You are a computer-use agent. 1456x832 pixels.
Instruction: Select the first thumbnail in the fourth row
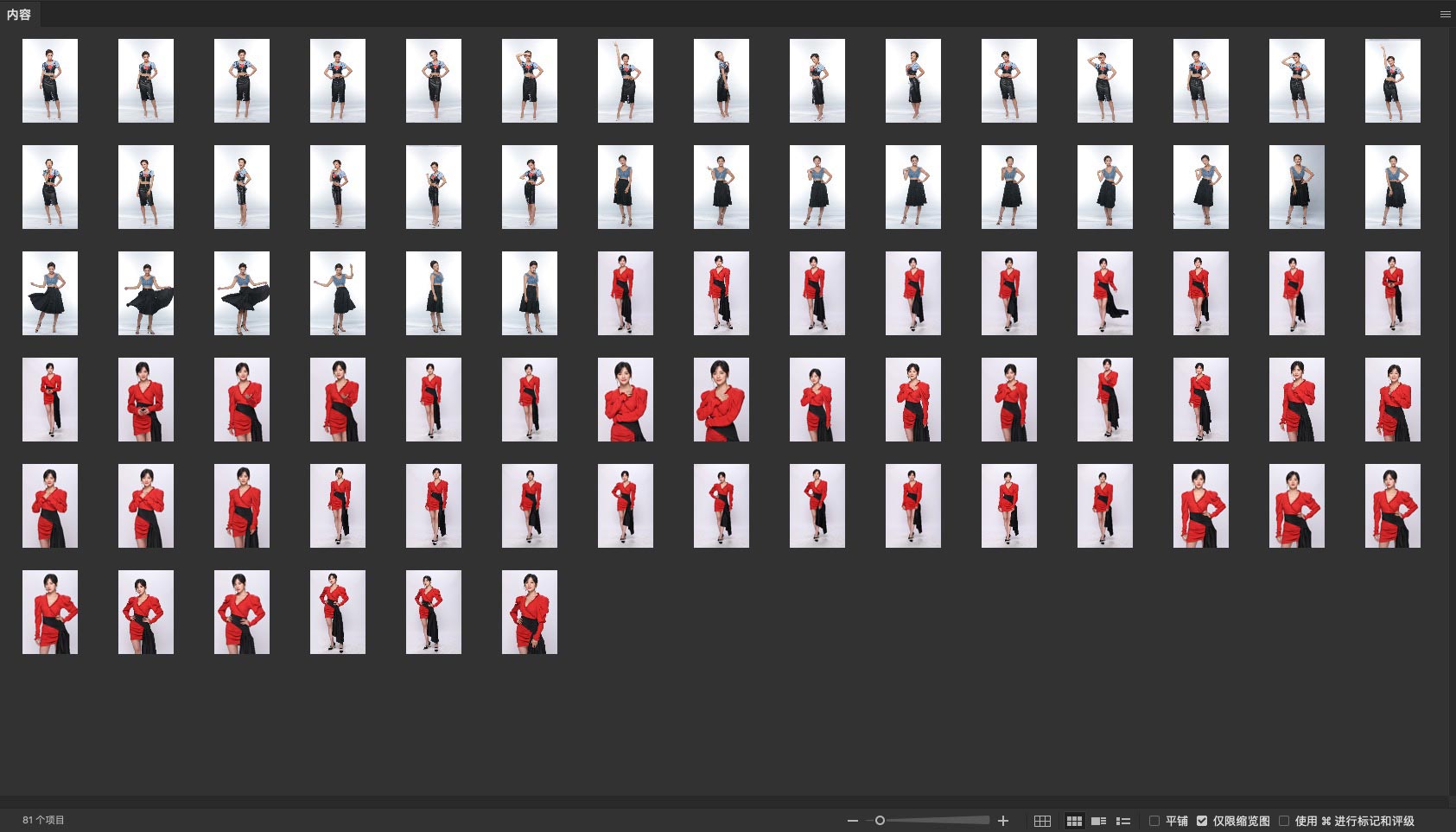(x=50, y=399)
